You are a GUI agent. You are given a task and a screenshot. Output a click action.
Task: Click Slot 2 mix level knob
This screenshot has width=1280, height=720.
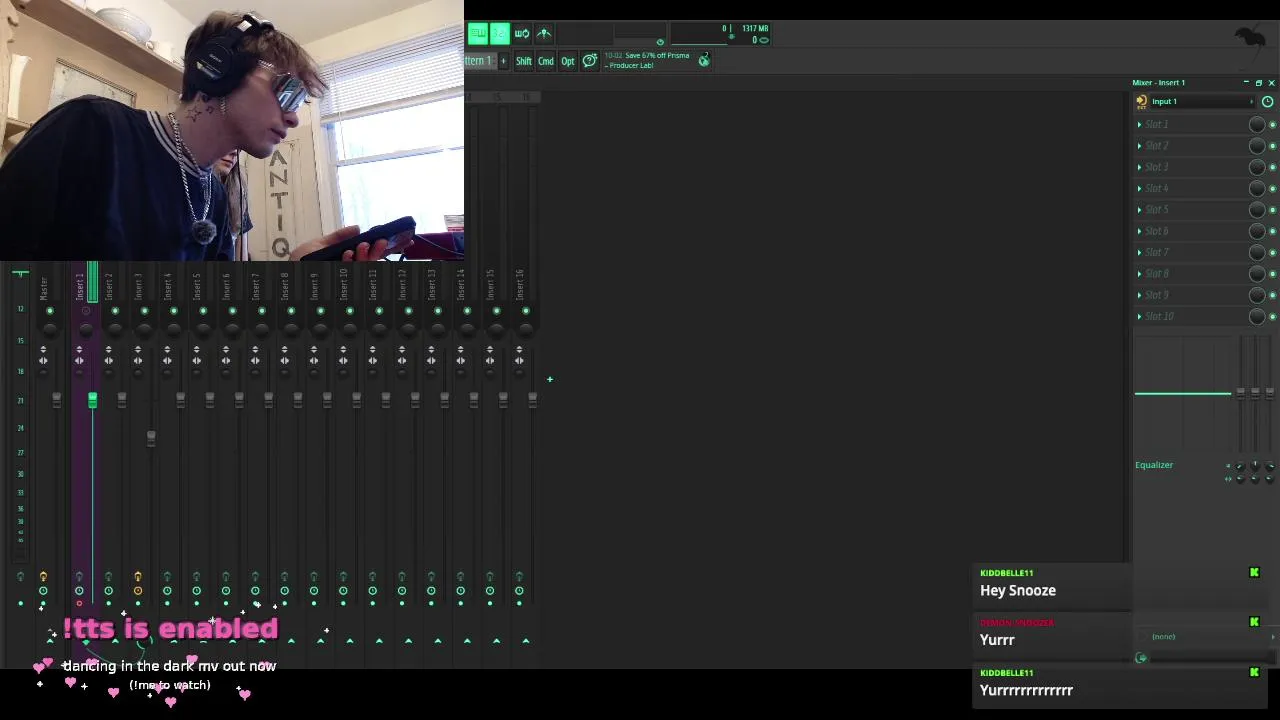coord(1257,146)
